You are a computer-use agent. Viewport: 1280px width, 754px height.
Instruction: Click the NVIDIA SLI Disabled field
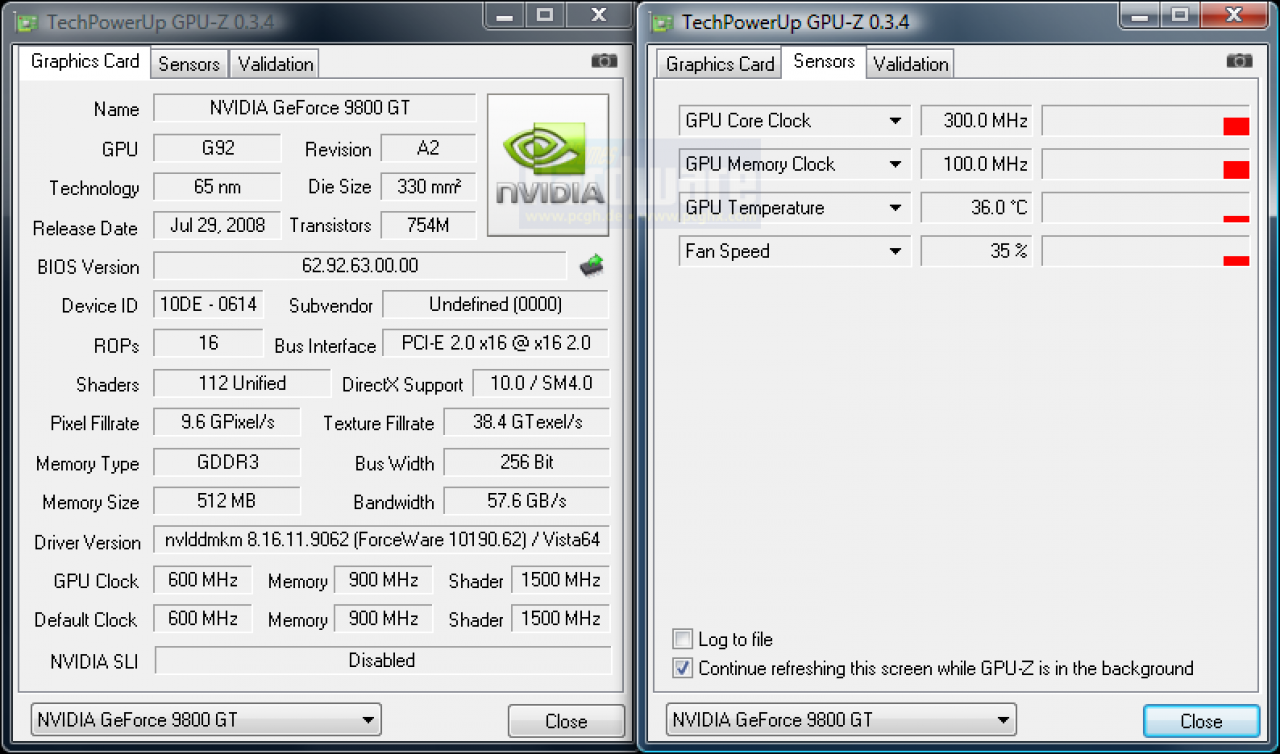383,660
